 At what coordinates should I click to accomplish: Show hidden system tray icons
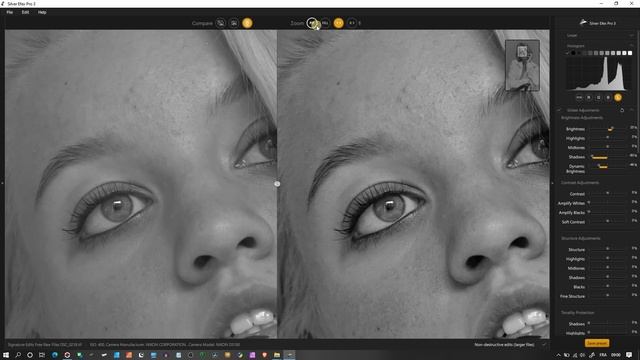pos(558,355)
